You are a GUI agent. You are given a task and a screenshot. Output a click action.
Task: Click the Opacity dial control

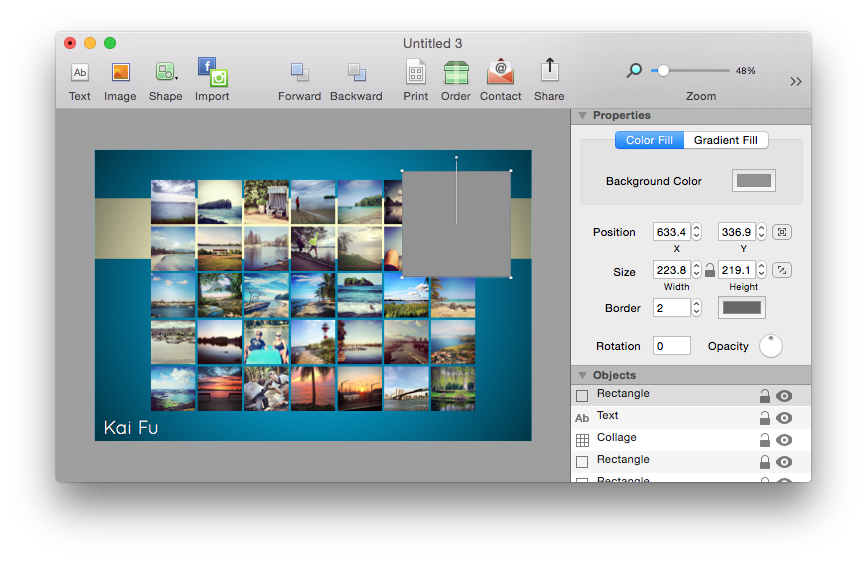[x=771, y=346]
